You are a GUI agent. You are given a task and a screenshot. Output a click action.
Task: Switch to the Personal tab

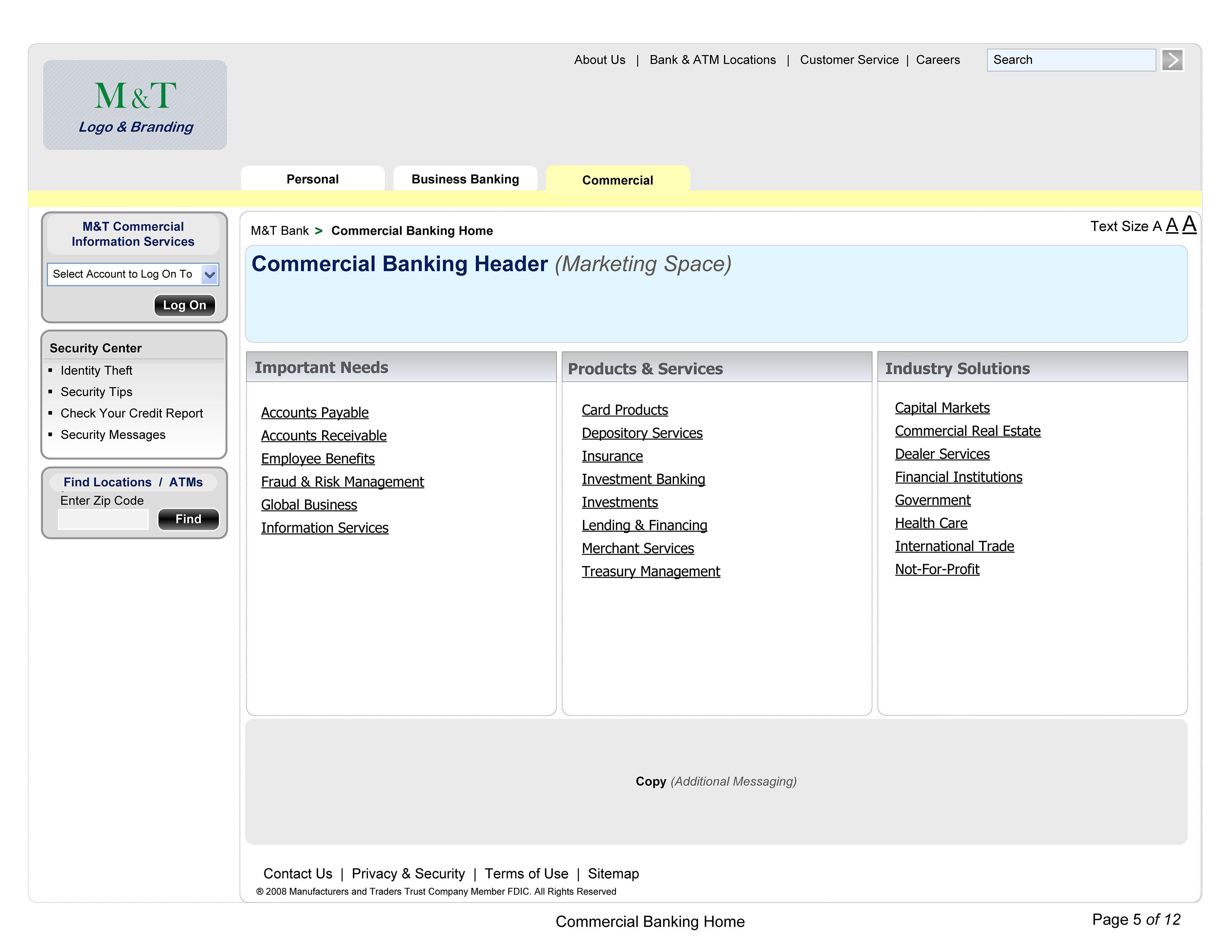coord(312,179)
